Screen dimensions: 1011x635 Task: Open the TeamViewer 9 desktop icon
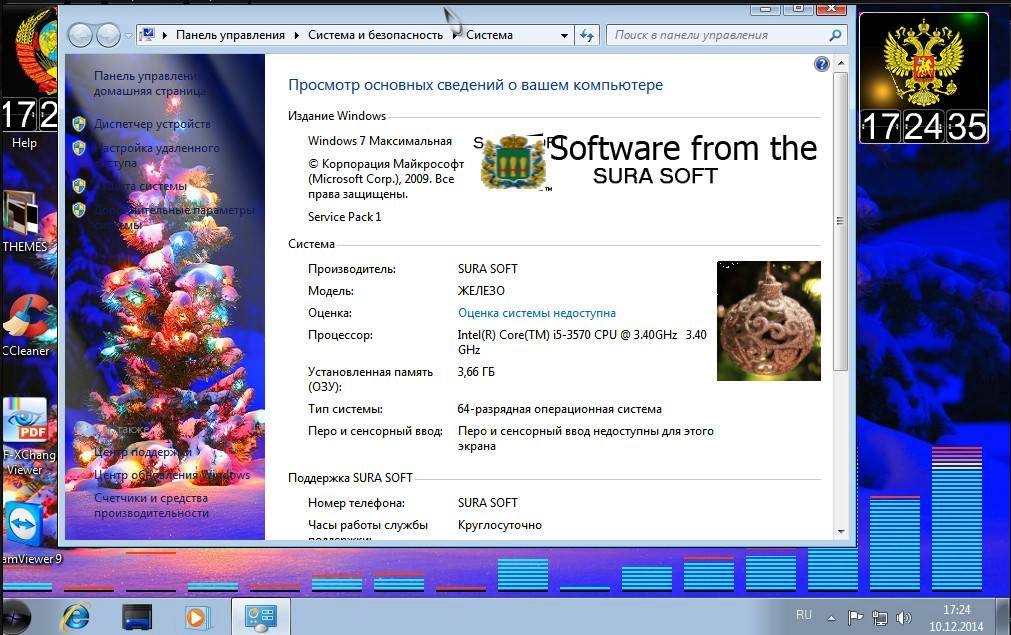tap(28, 532)
